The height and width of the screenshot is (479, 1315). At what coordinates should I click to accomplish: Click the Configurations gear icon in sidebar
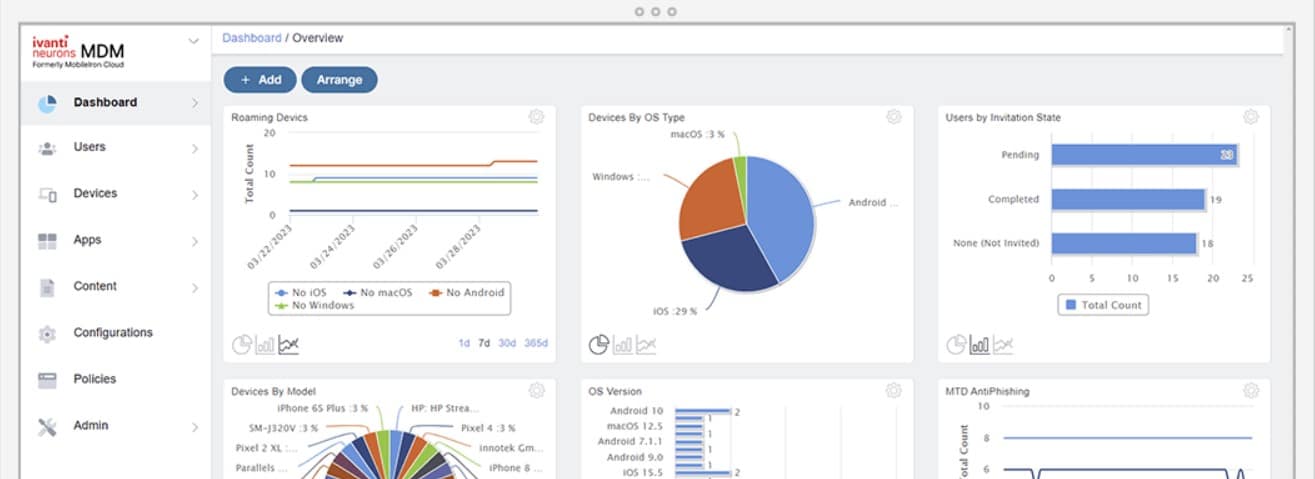(47, 334)
